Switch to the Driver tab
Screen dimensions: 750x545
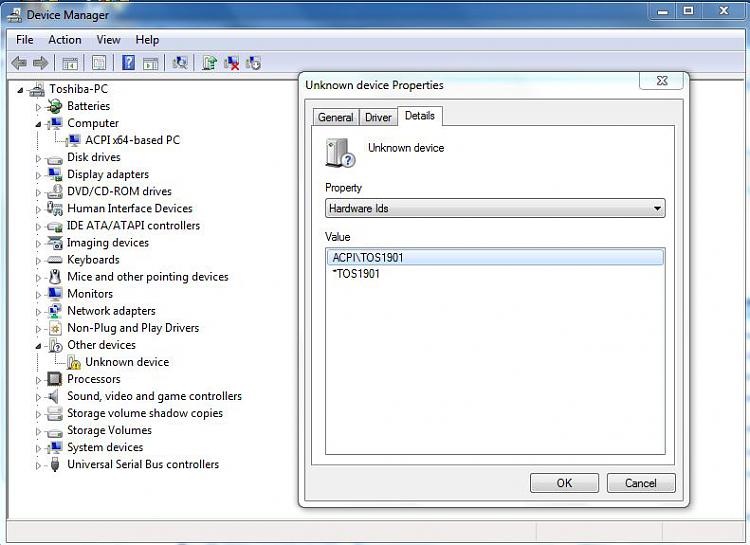point(378,117)
